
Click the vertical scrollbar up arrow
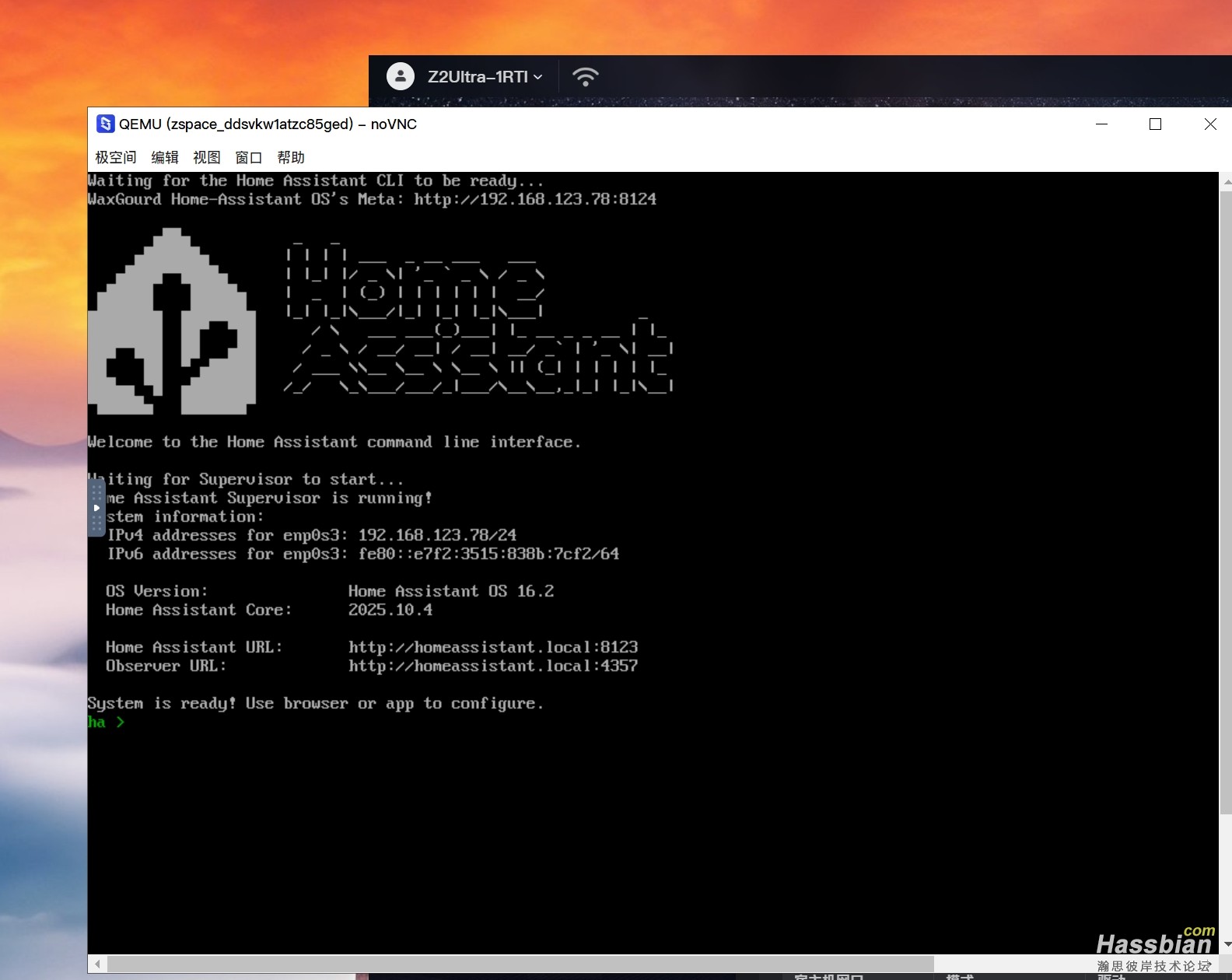[1226, 182]
